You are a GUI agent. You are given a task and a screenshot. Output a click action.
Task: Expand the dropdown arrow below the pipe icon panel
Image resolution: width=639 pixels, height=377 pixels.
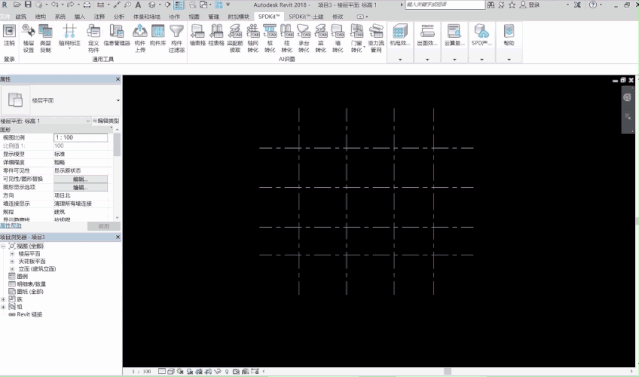427,60
